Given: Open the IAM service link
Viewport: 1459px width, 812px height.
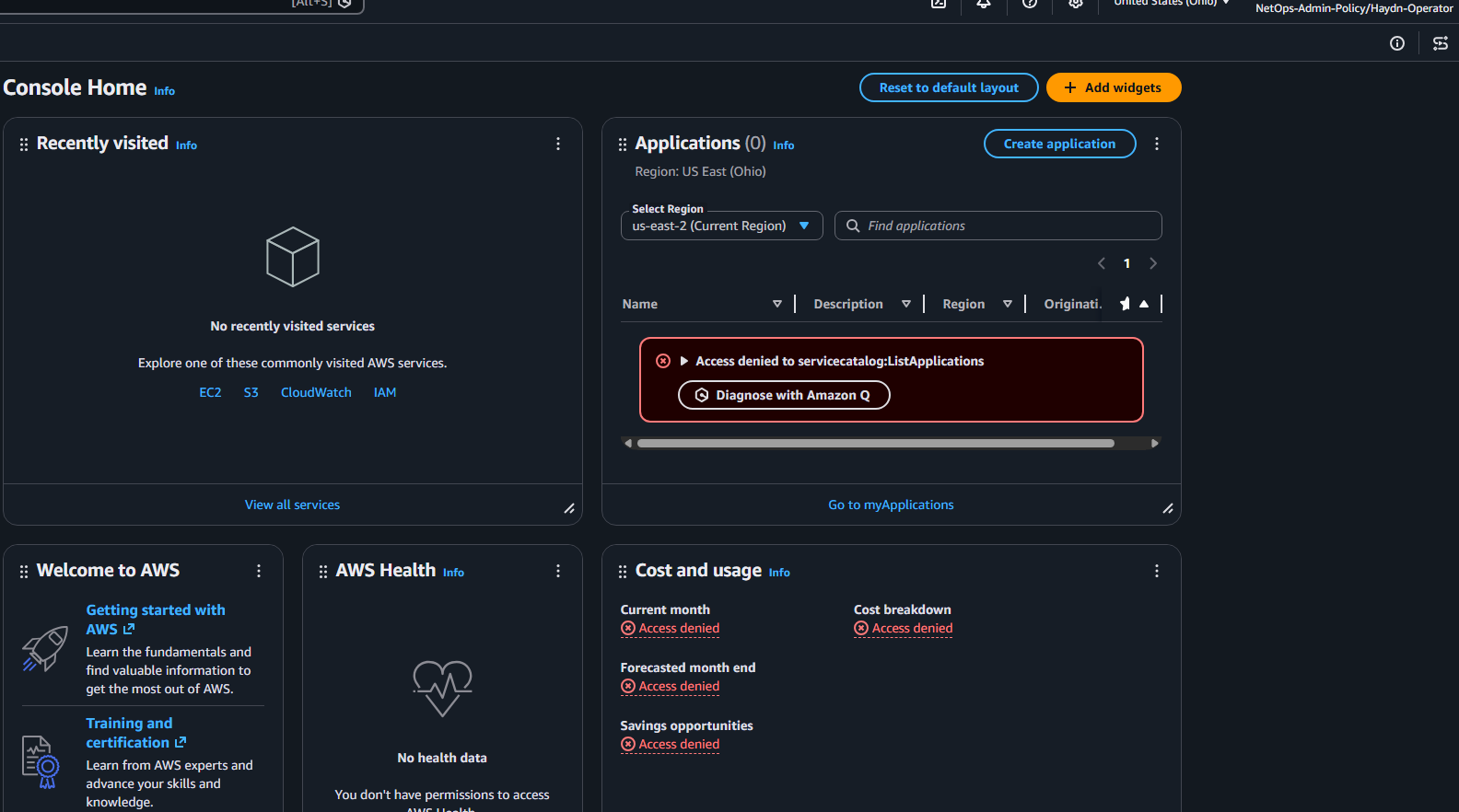Looking at the screenshot, I should click(x=385, y=392).
